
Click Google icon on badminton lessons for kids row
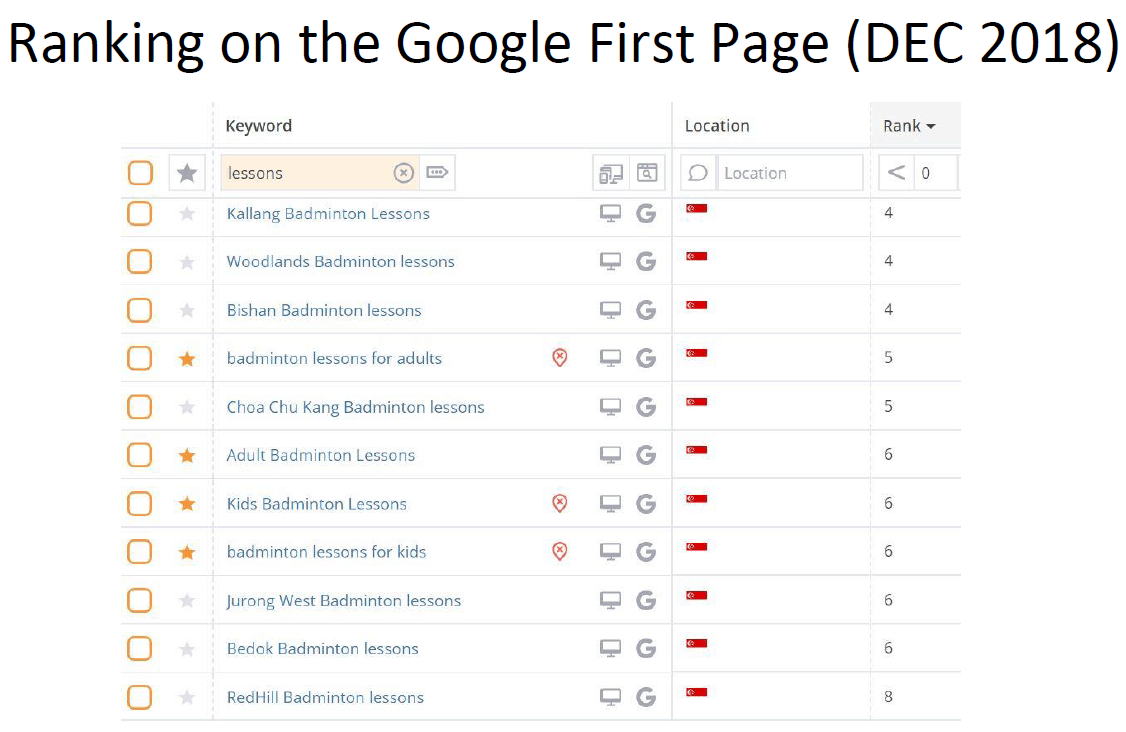(646, 552)
